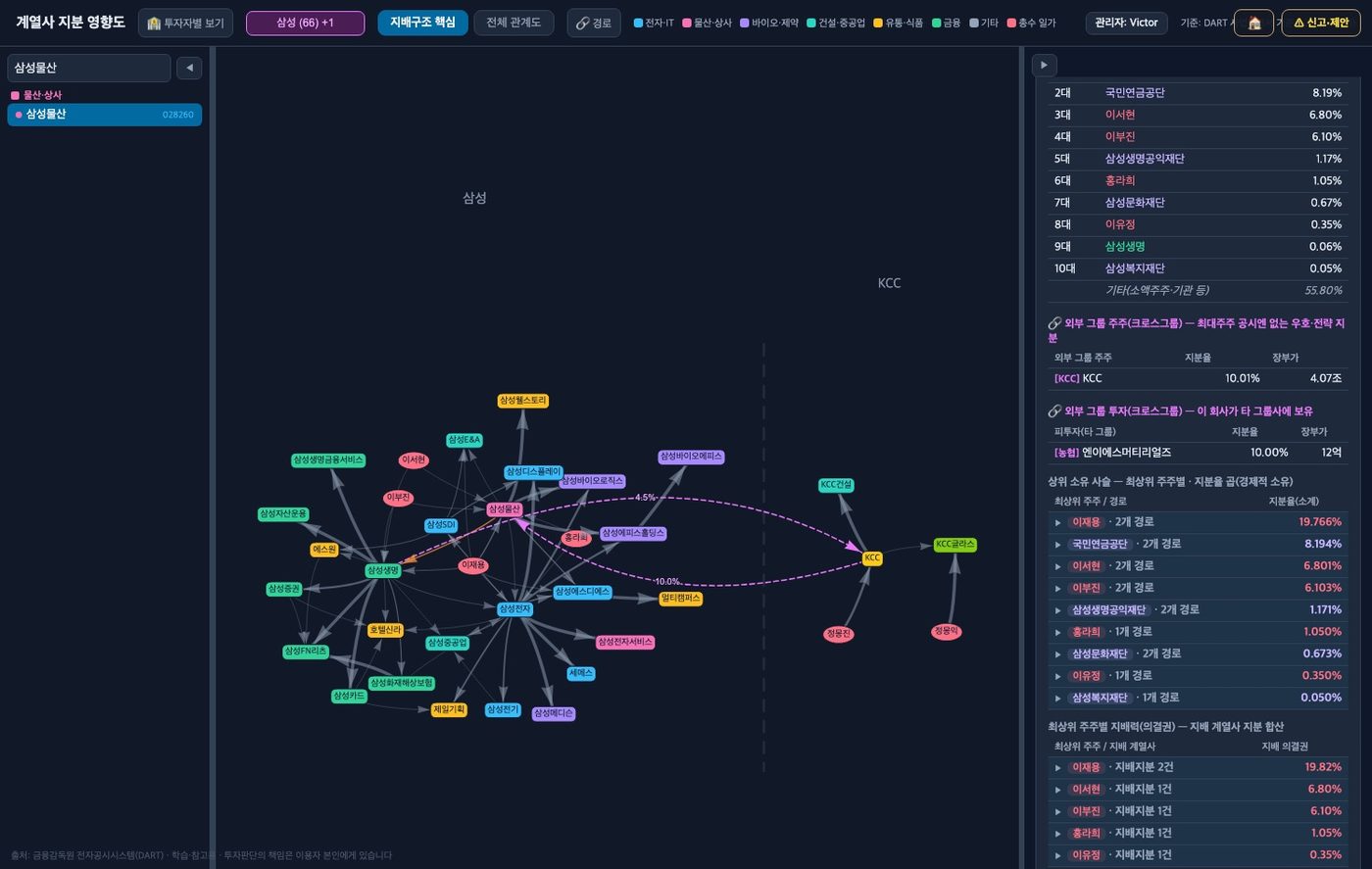Image resolution: width=1372 pixels, height=869 pixels.
Task: Click 삼성생명공익재단 in the shareholder ranking
Action: pyautogui.click(x=1145, y=159)
